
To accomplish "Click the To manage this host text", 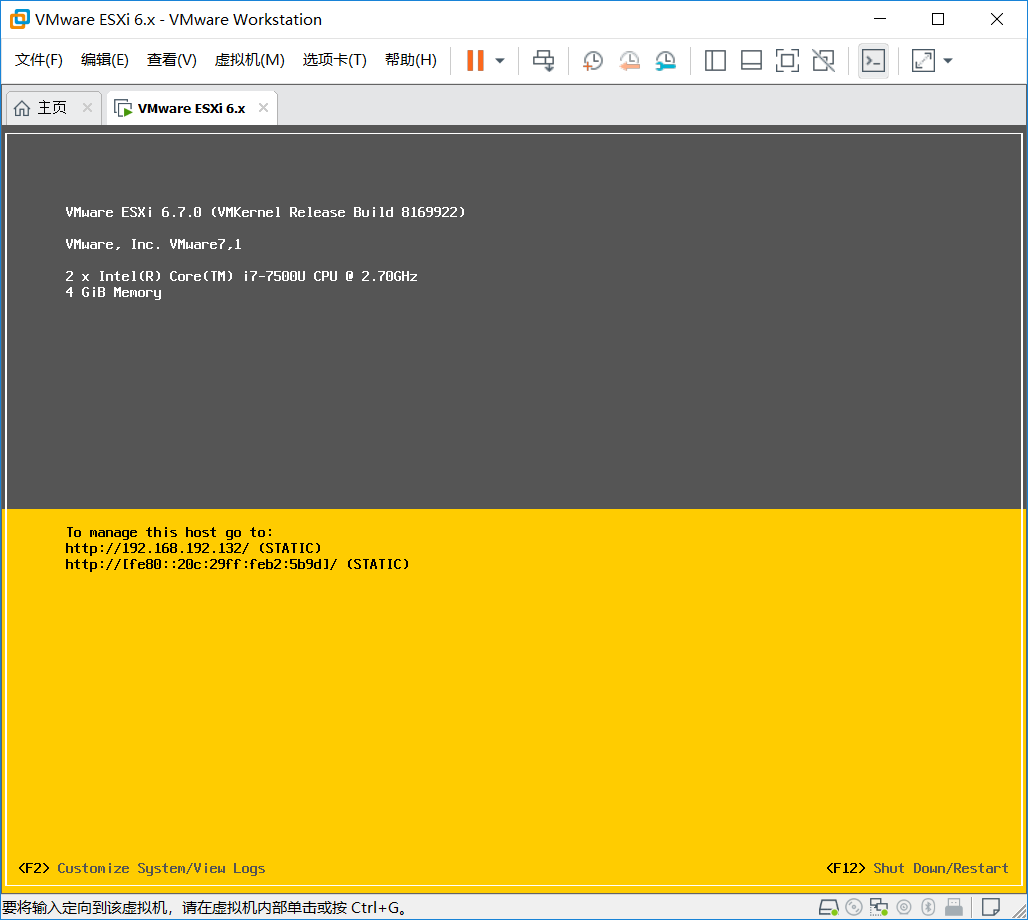I will 169,532.
